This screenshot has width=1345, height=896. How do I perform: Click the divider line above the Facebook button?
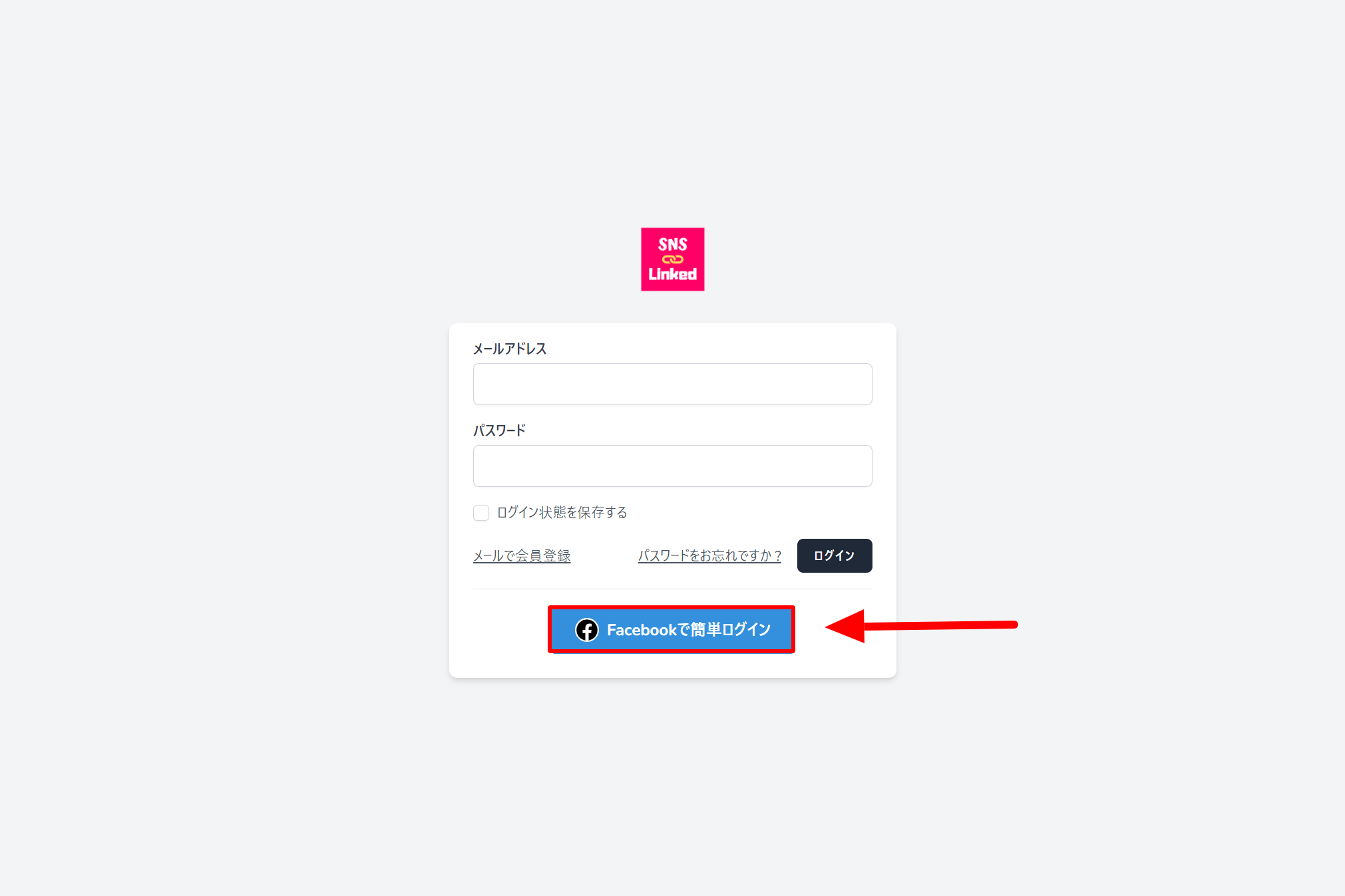point(672,589)
